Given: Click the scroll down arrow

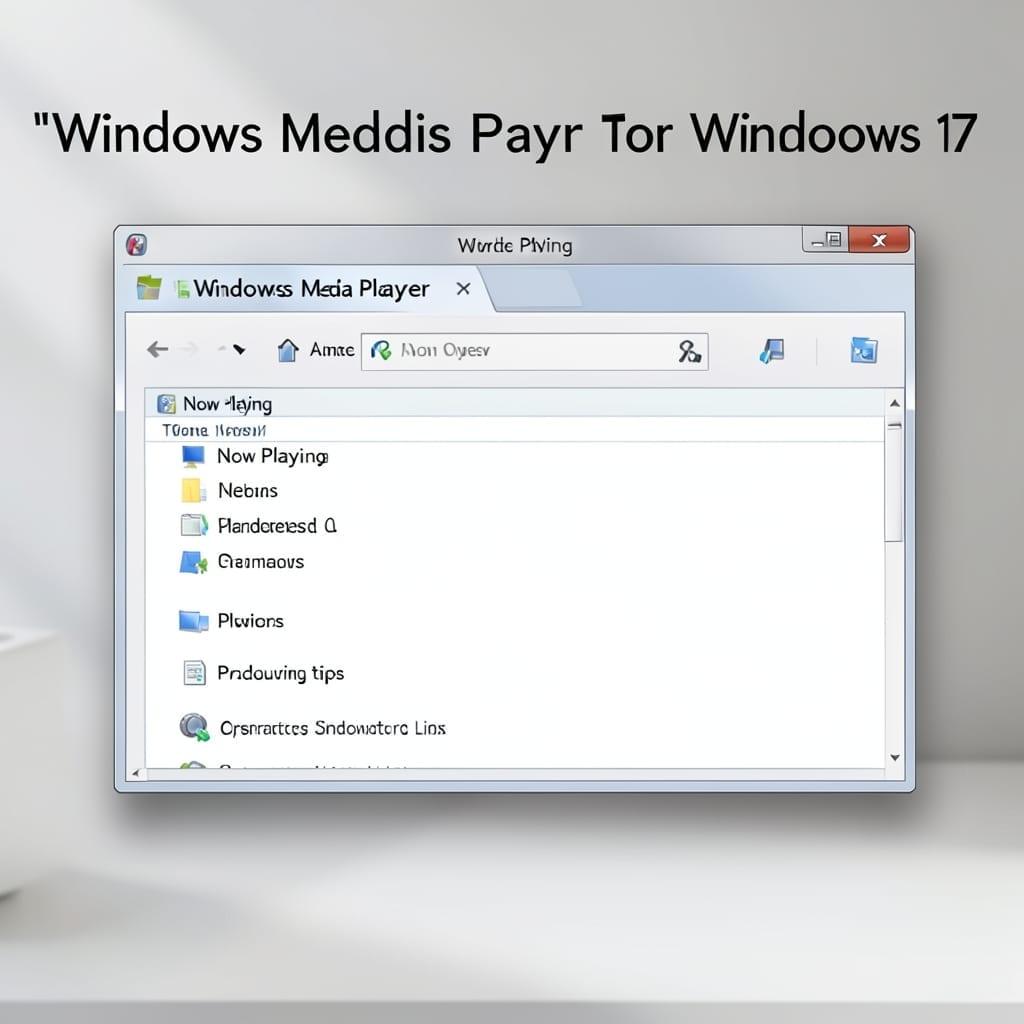Looking at the screenshot, I should [x=895, y=758].
